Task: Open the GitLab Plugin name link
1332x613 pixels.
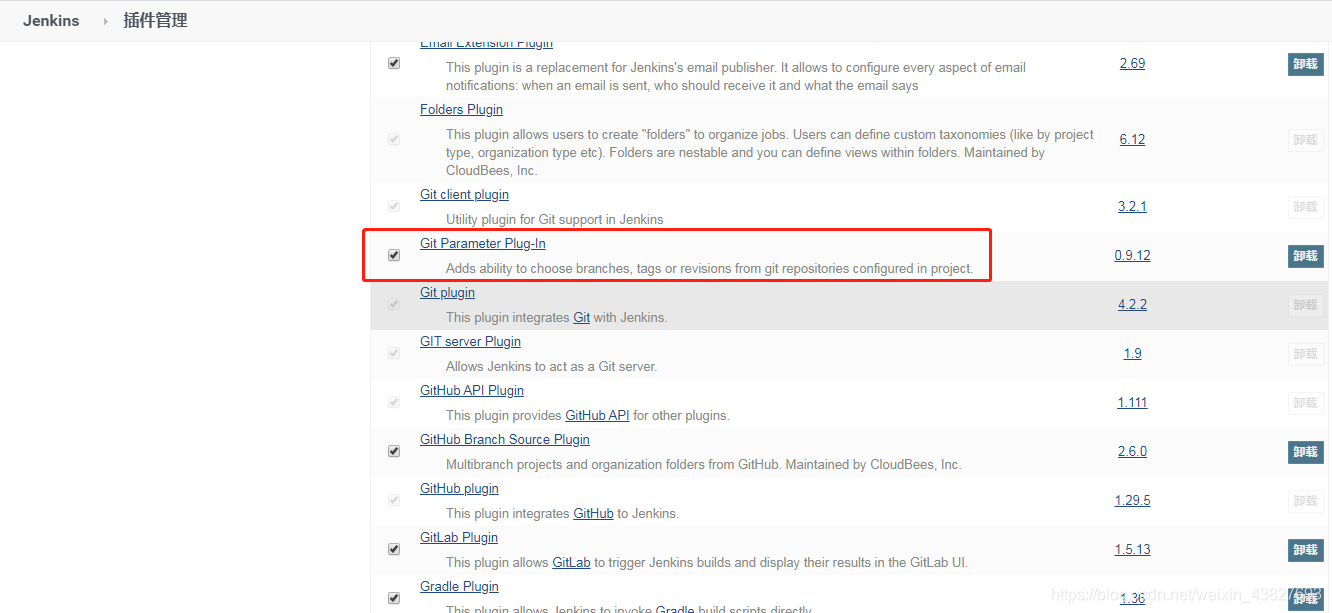Action: (459, 538)
